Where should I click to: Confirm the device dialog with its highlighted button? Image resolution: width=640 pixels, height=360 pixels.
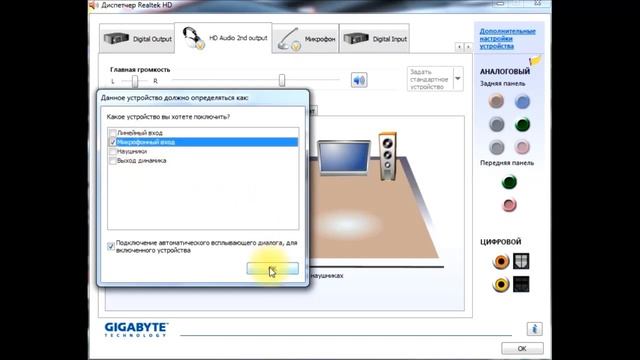(273, 269)
